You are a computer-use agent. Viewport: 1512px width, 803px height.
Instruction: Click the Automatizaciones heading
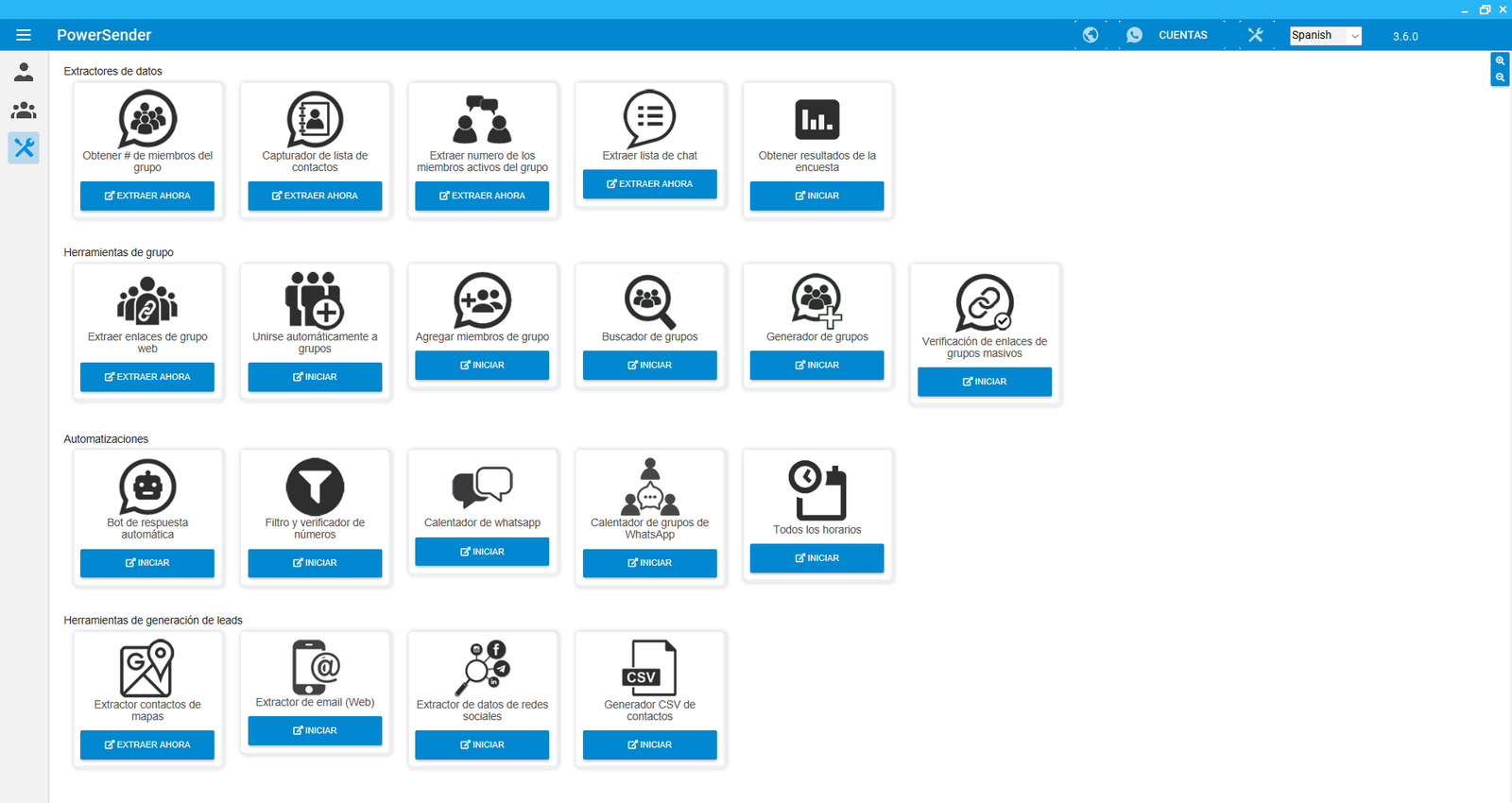click(106, 439)
